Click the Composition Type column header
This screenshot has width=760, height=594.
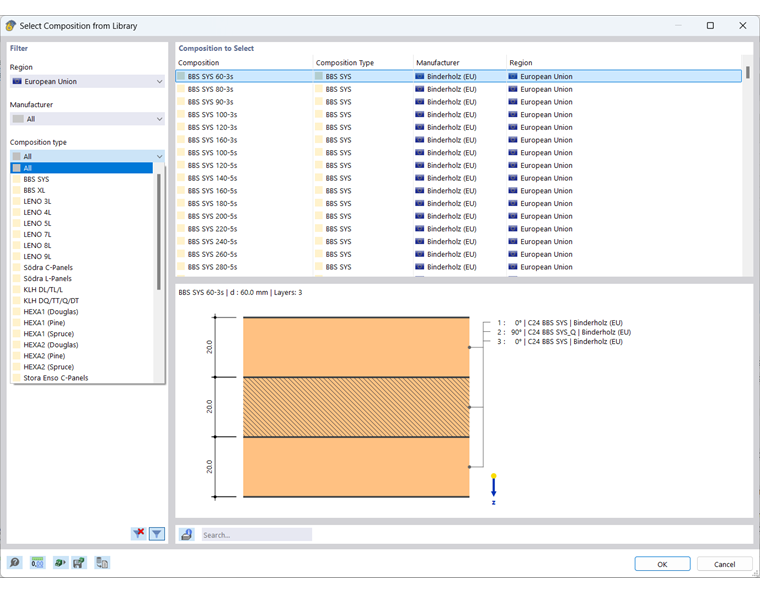(x=363, y=63)
